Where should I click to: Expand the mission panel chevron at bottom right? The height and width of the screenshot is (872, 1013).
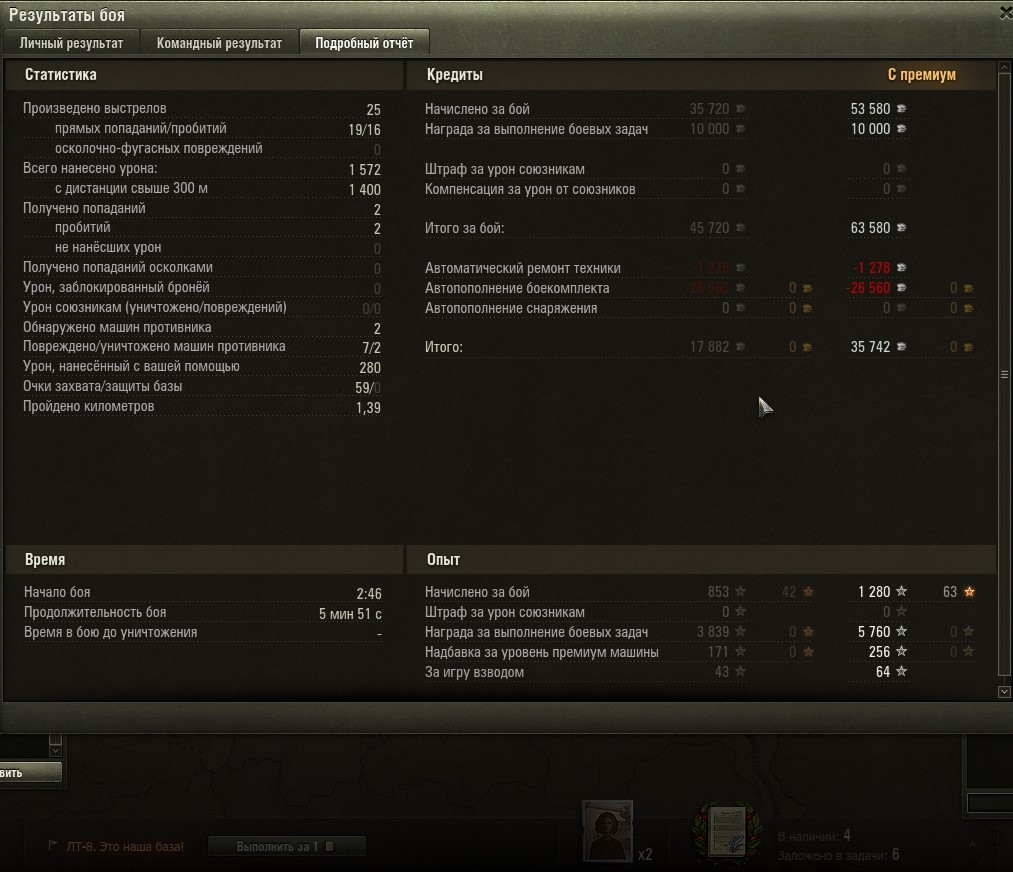(972, 844)
